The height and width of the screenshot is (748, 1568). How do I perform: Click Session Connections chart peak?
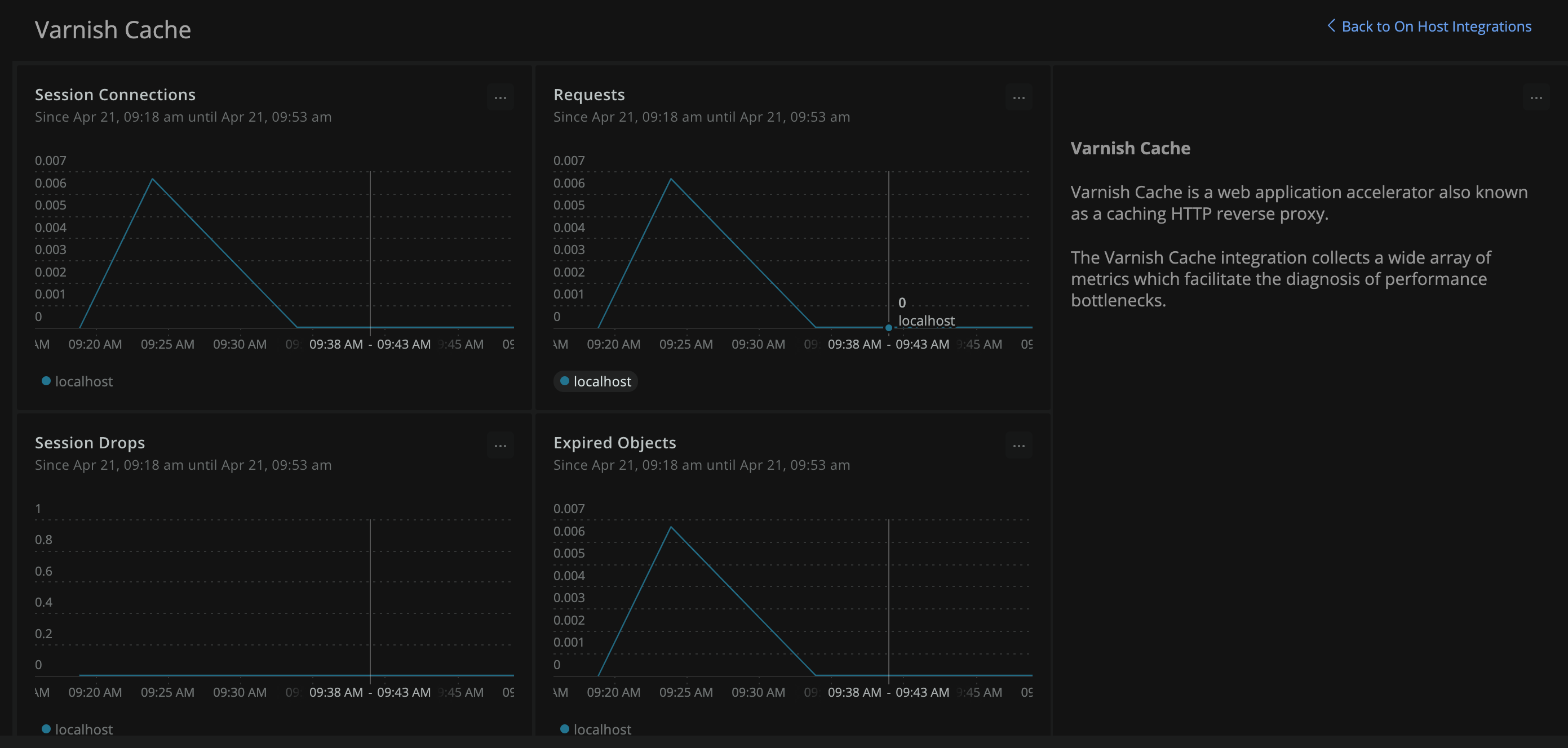coord(152,179)
